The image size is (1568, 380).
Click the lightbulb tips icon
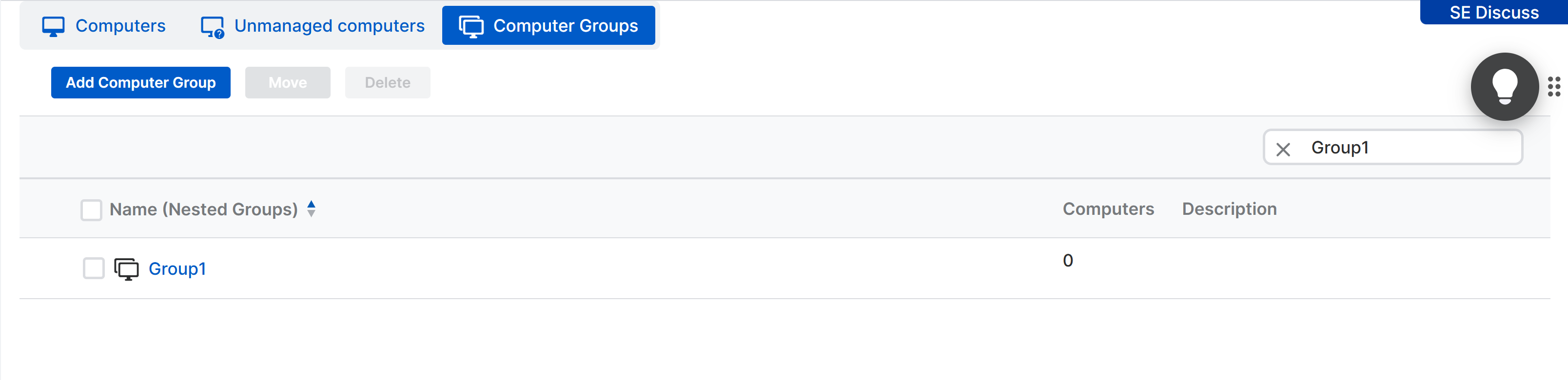(1504, 86)
